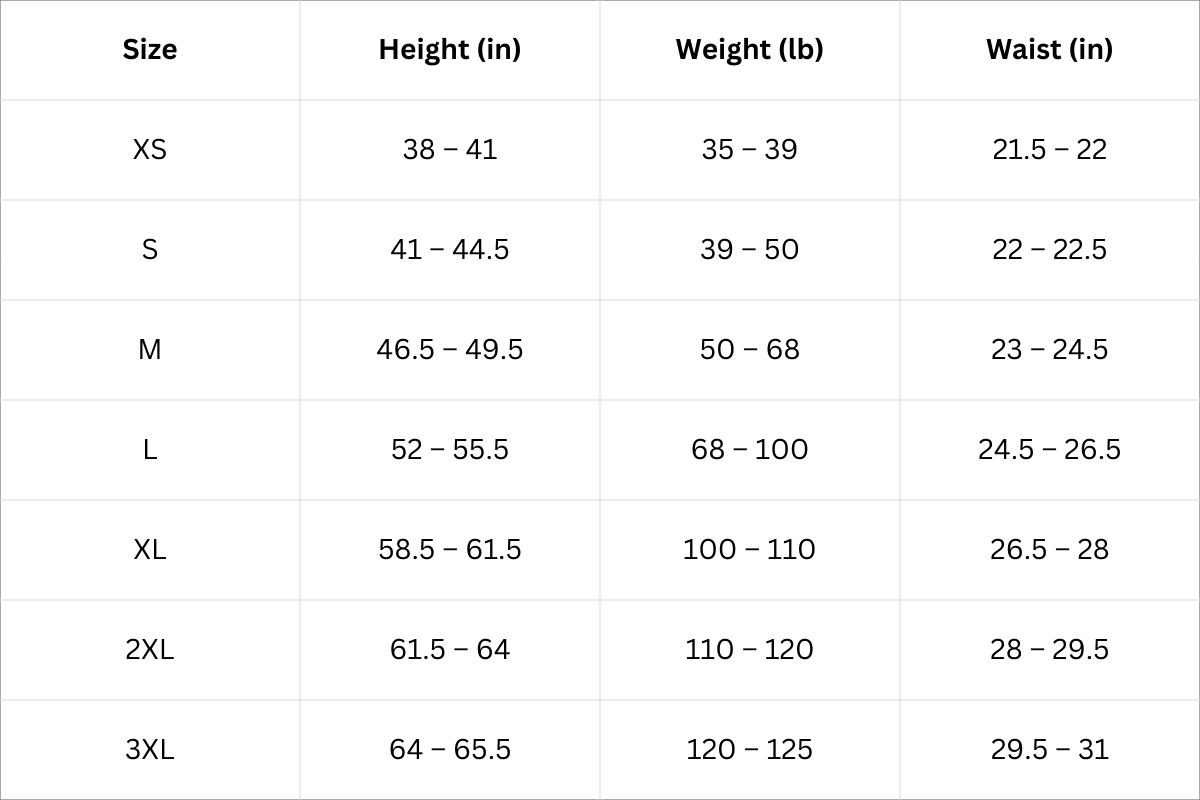Select the waist cell reading 21.5 – 22
Screen dimensions: 1200x800
(1049, 149)
